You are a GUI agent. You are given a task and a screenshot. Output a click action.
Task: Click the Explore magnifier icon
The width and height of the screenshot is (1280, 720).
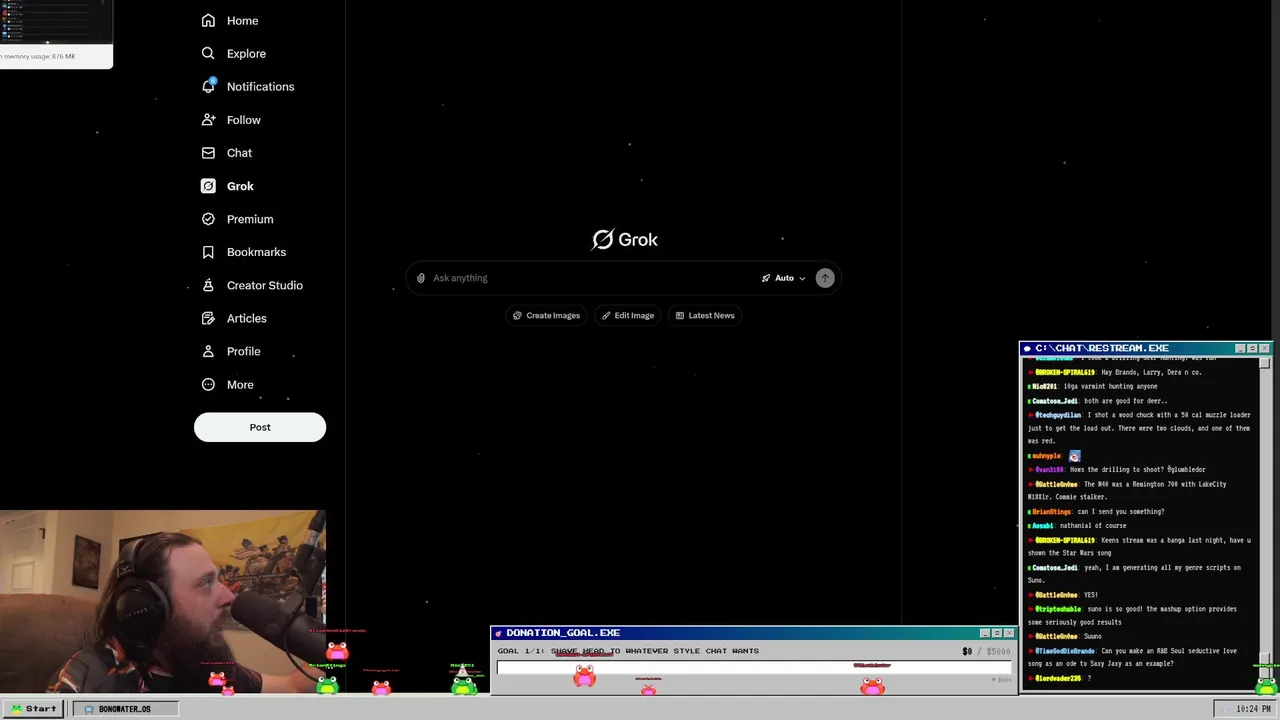click(208, 53)
